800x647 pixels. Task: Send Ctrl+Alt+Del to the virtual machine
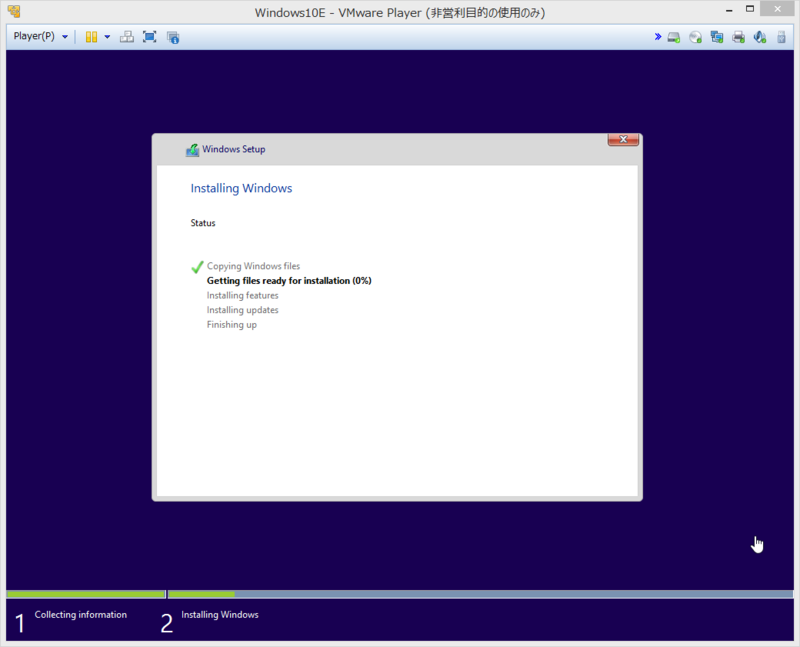click(127, 37)
